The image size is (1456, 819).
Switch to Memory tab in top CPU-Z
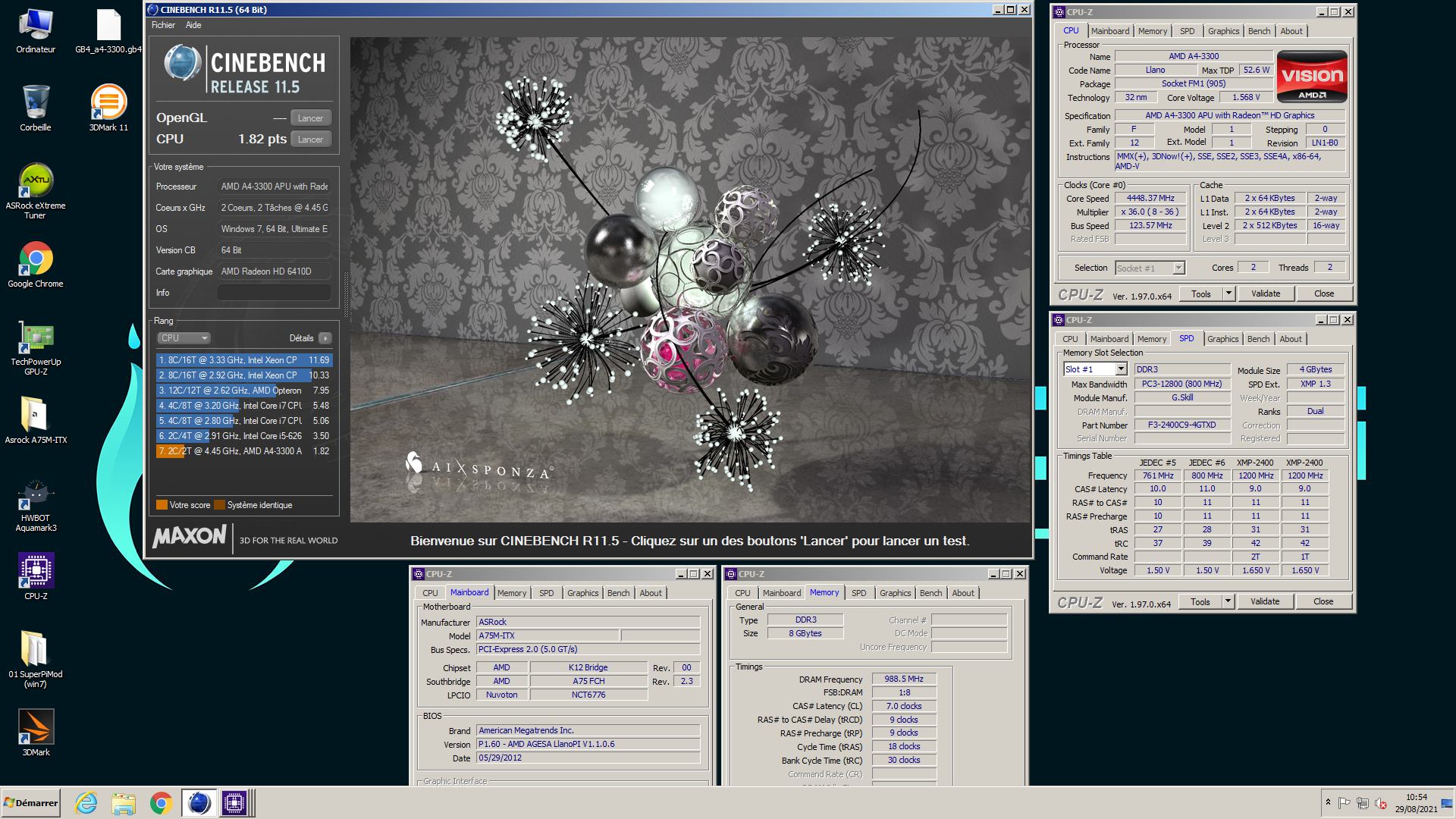tap(1153, 31)
